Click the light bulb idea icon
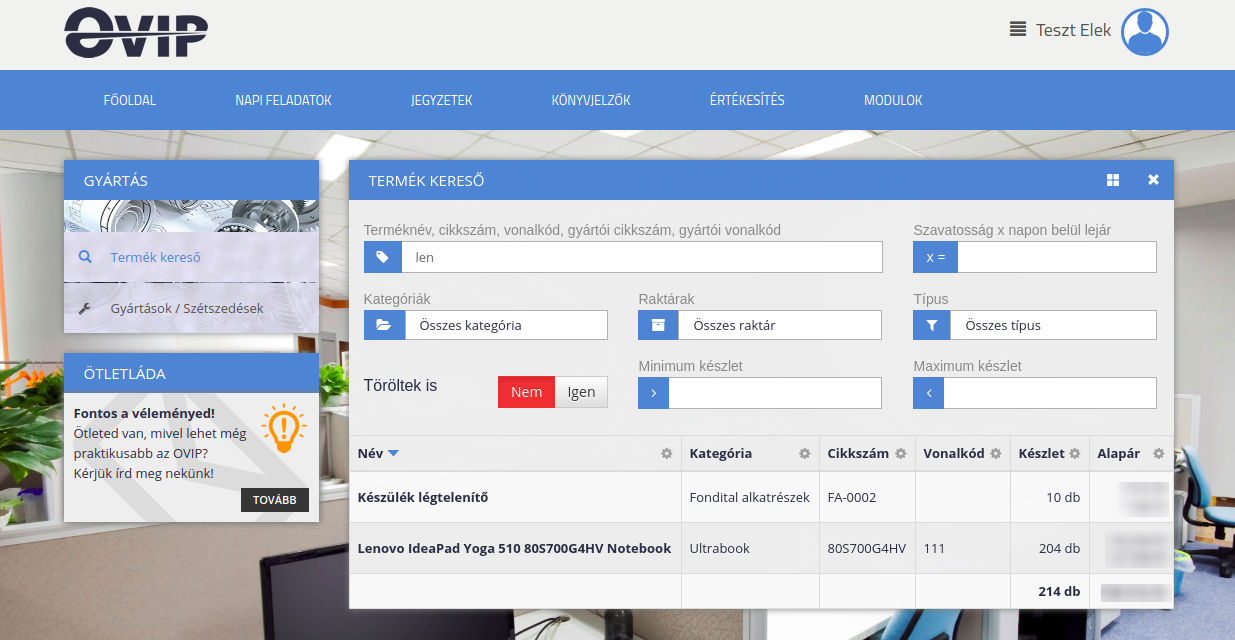The width and height of the screenshot is (1235, 640). coord(284,429)
